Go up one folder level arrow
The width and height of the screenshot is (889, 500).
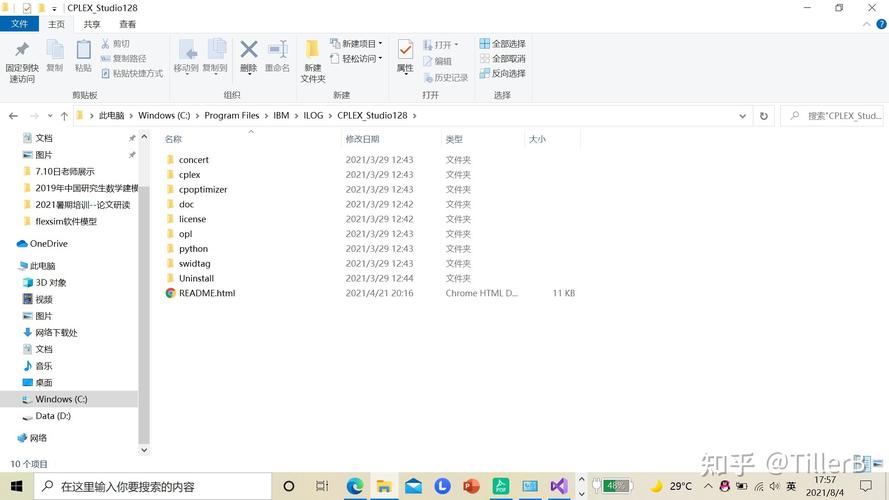pyautogui.click(x=64, y=116)
